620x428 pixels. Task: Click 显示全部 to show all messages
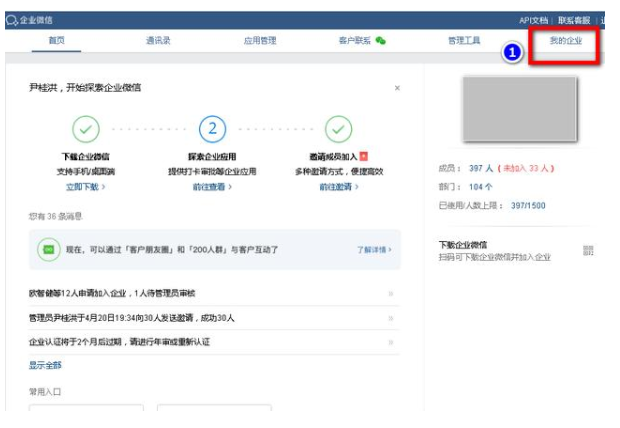pyautogui.click(x=45, y=365)
